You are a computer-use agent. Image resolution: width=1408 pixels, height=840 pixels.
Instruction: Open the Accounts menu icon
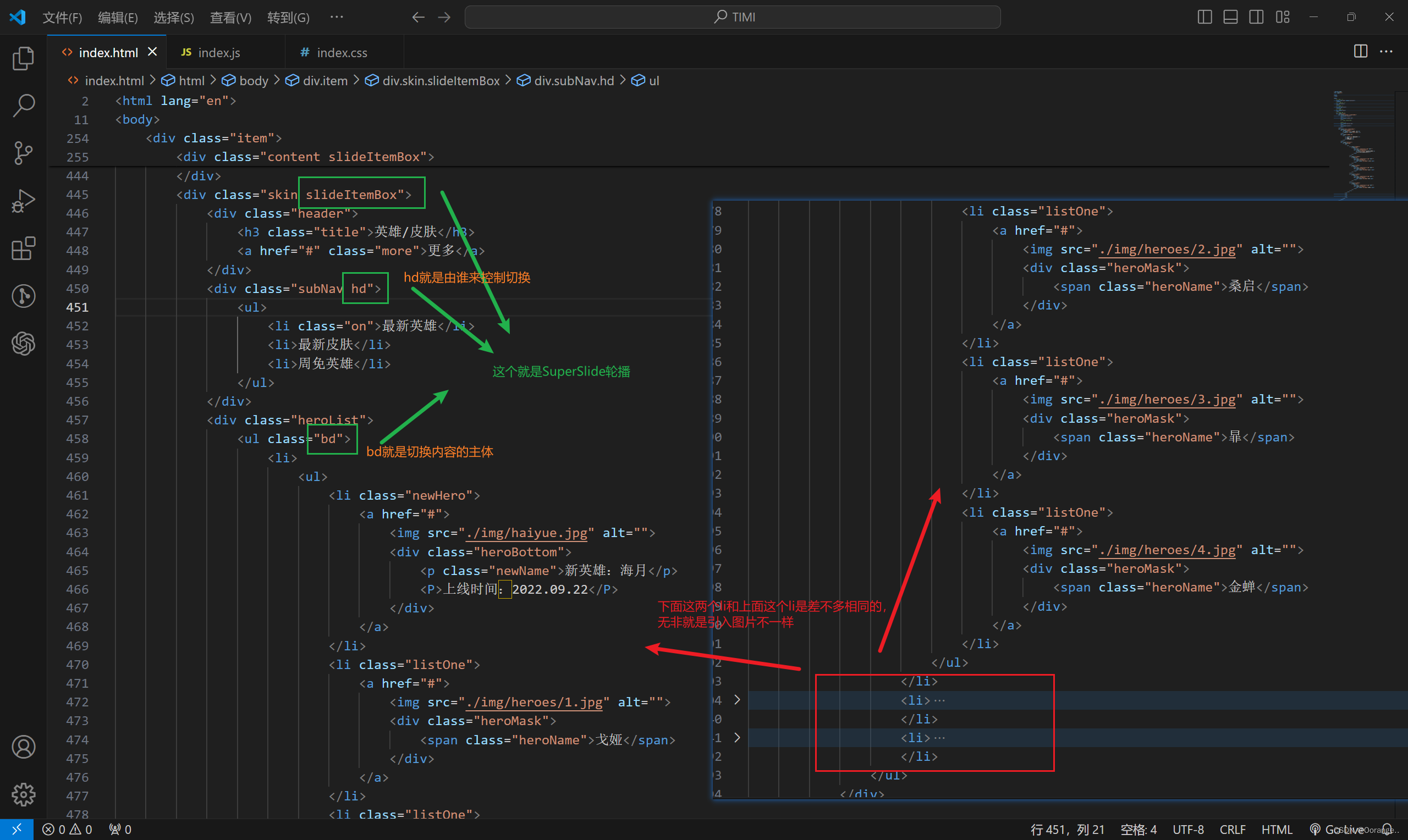point(23,747)
